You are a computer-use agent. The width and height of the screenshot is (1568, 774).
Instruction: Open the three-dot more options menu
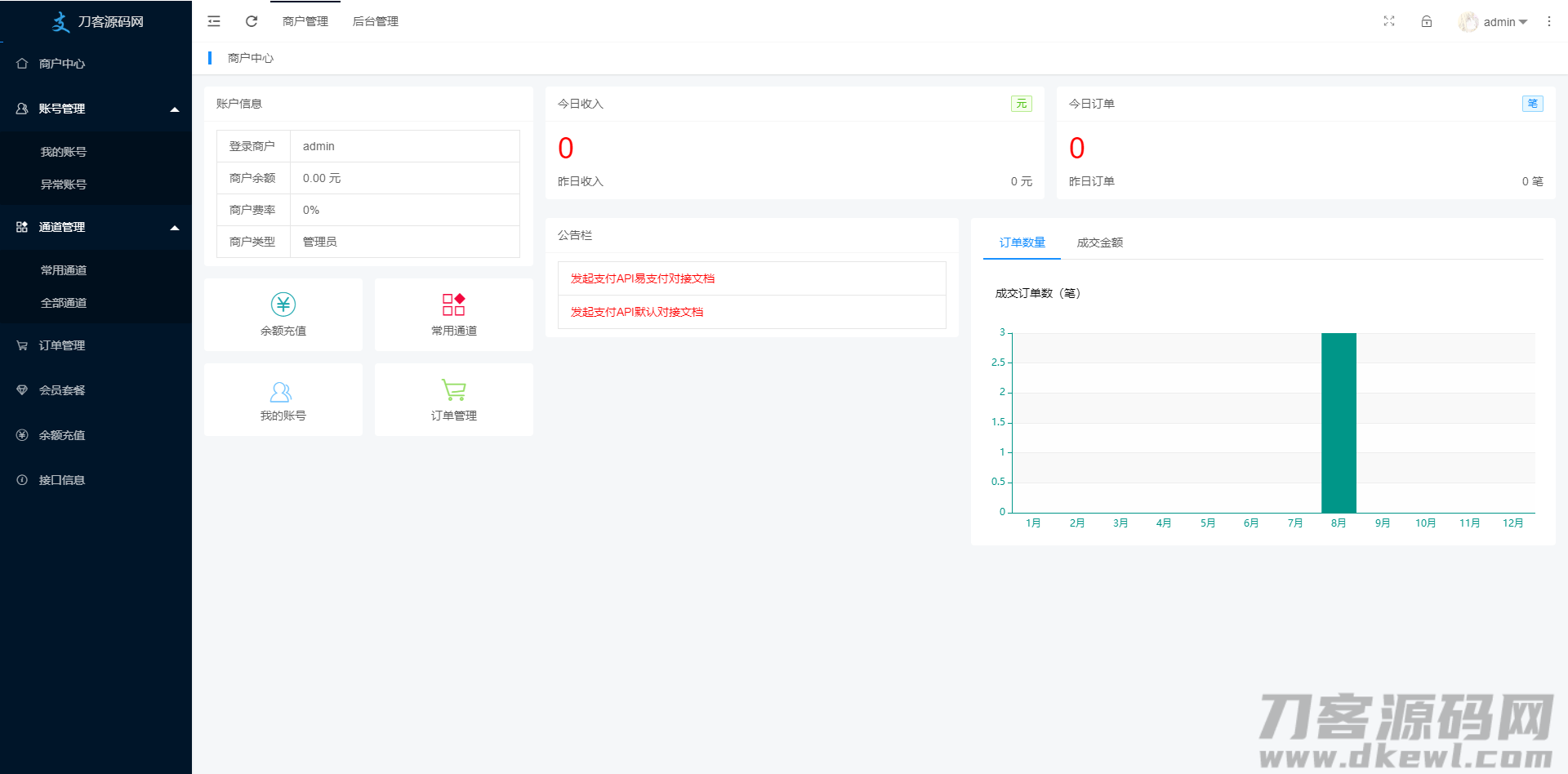tap(1548, 21)
